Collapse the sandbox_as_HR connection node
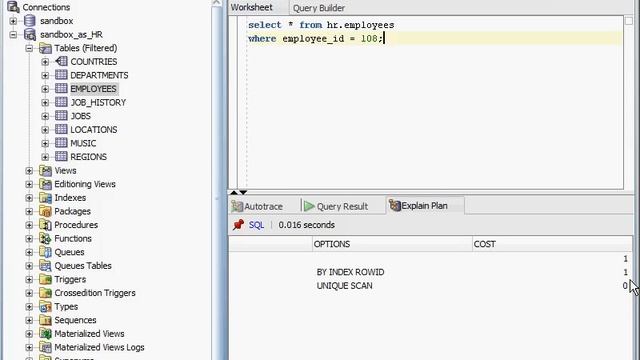 click(x=13, y=35)
